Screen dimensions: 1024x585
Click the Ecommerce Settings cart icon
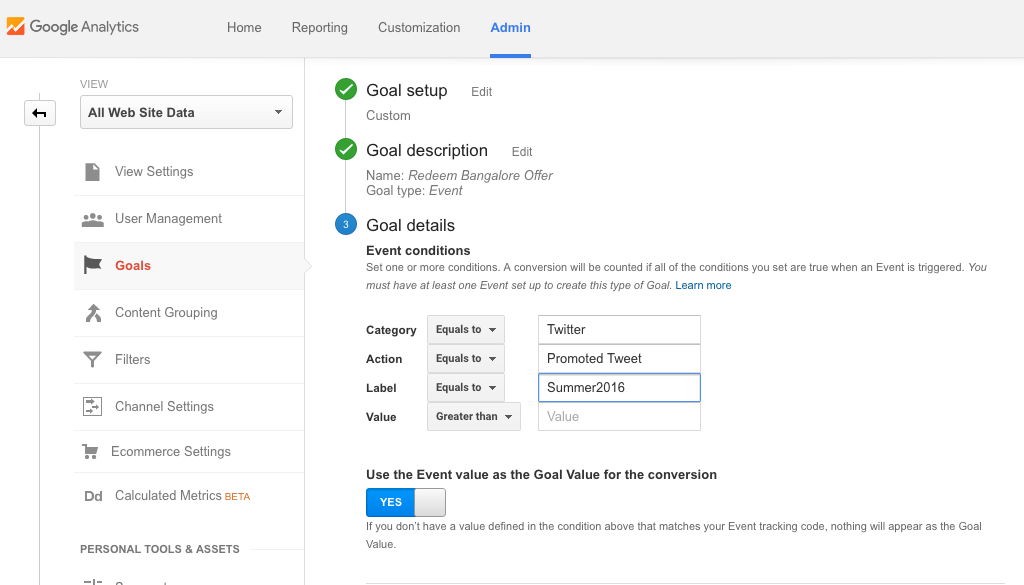click(x=91, y=452)
